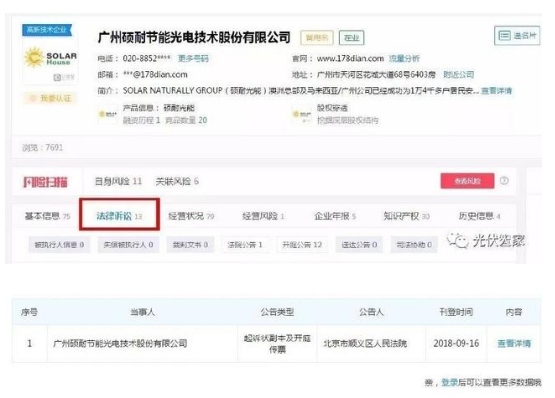
Task: Click 起诉状副本及开庭传票 cell
Action: click(278, 344)
